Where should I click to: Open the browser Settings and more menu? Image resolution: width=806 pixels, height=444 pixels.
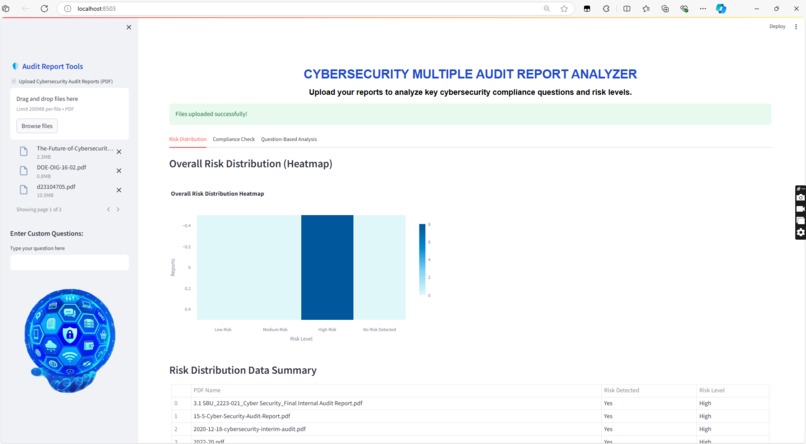[x=703, y=9]
